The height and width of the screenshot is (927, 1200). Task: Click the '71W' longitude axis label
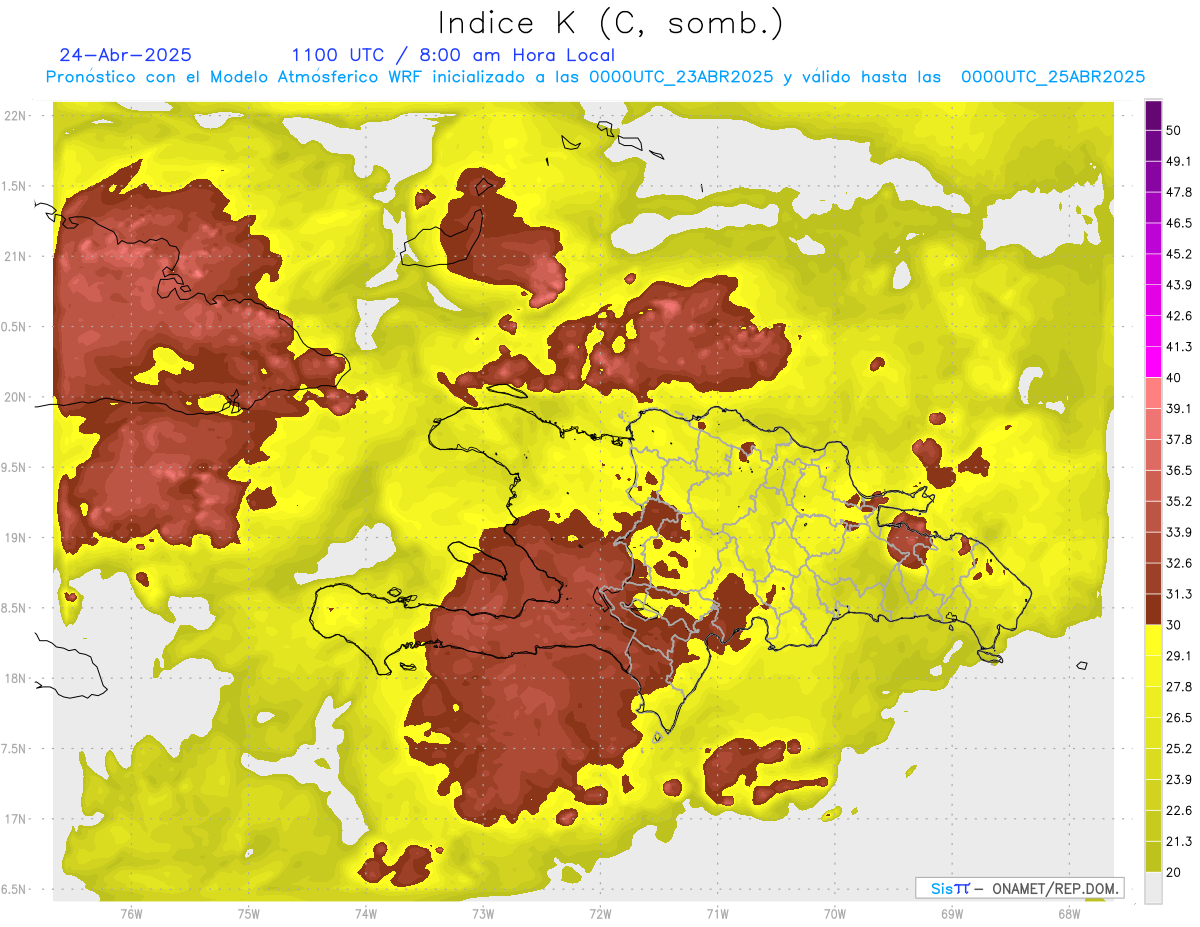tap(717, 914)
